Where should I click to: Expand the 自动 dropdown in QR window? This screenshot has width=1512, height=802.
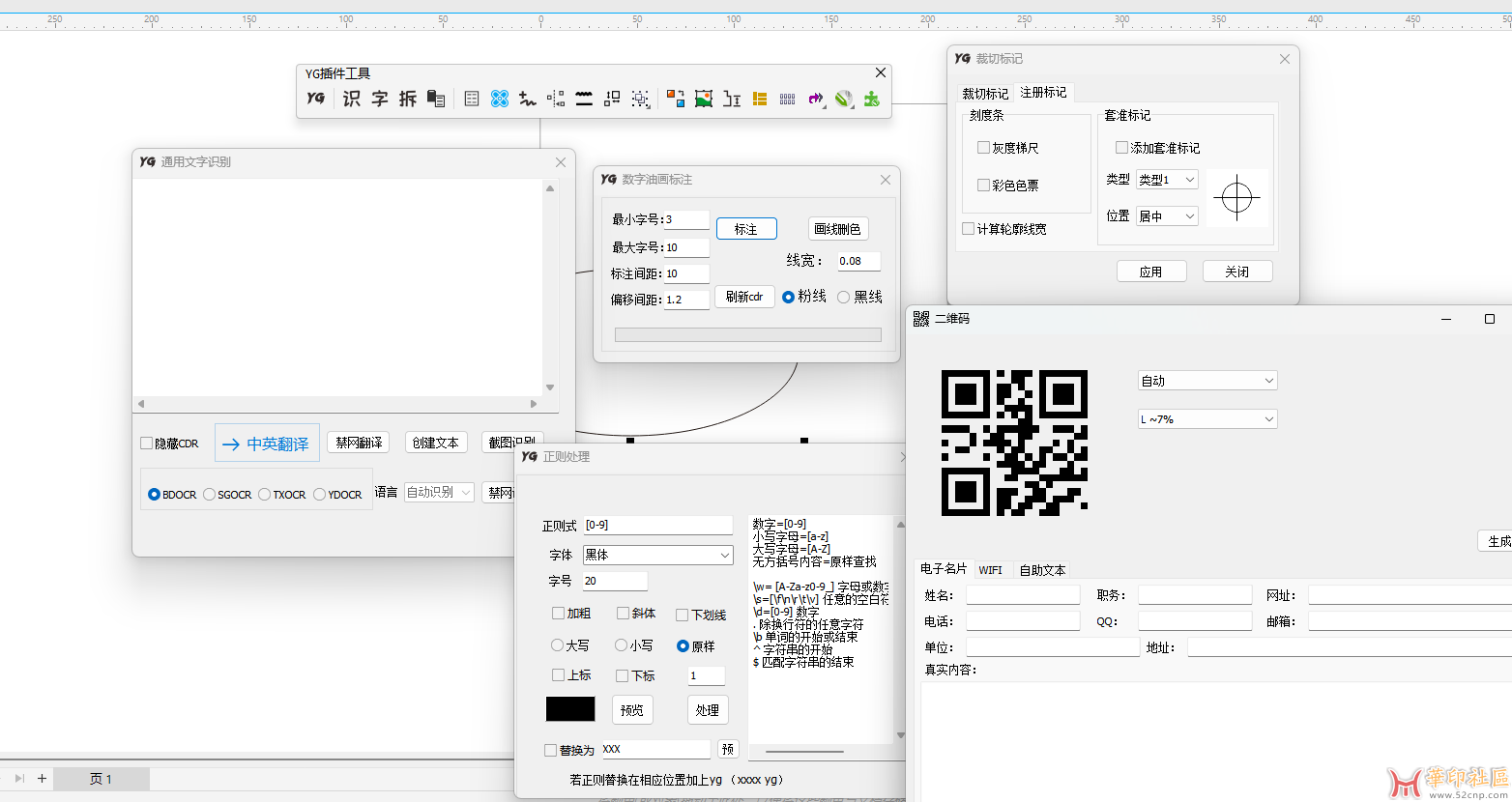click(x=1207, y=381)
